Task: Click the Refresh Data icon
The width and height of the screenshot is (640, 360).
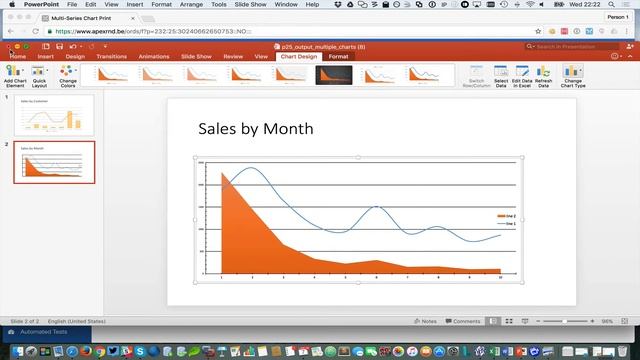Action: pyautogui.click(x=543, y=76)
